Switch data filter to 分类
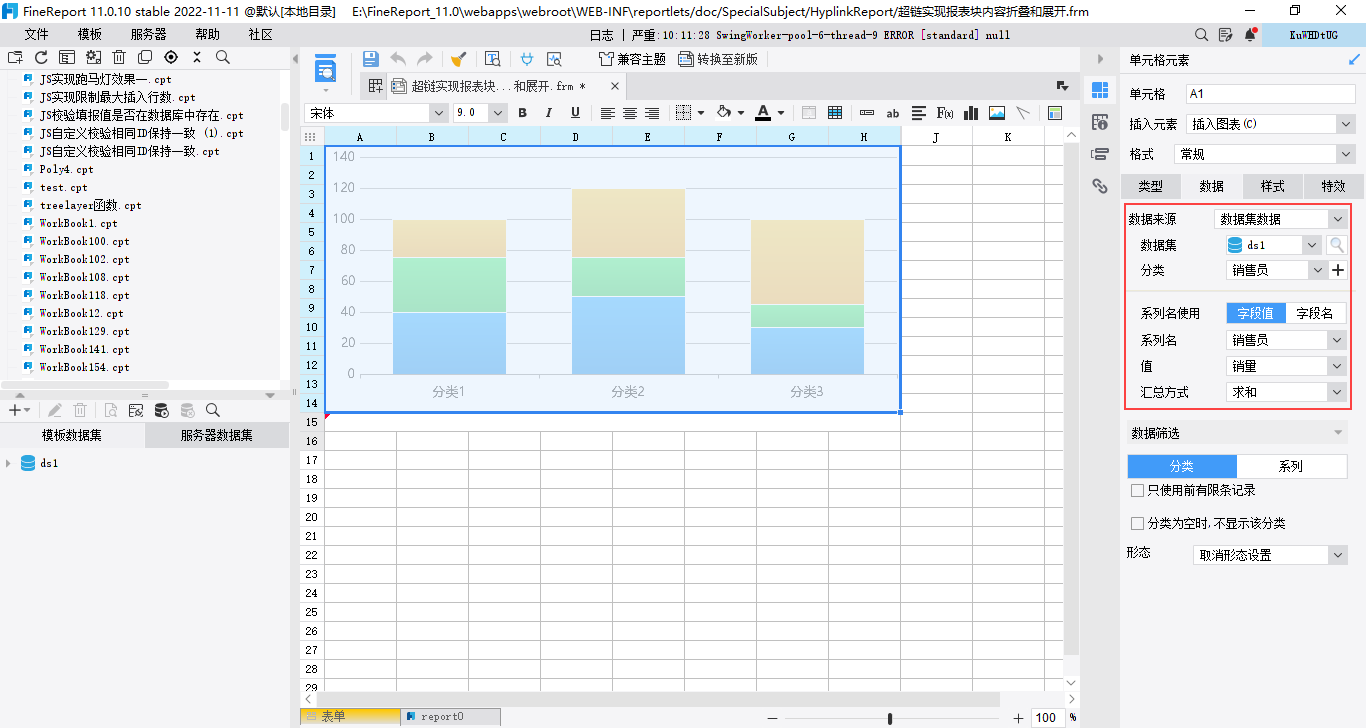Image resolution: width=1366 pixels, height=728 pixels. click(x=1182, y=466)
